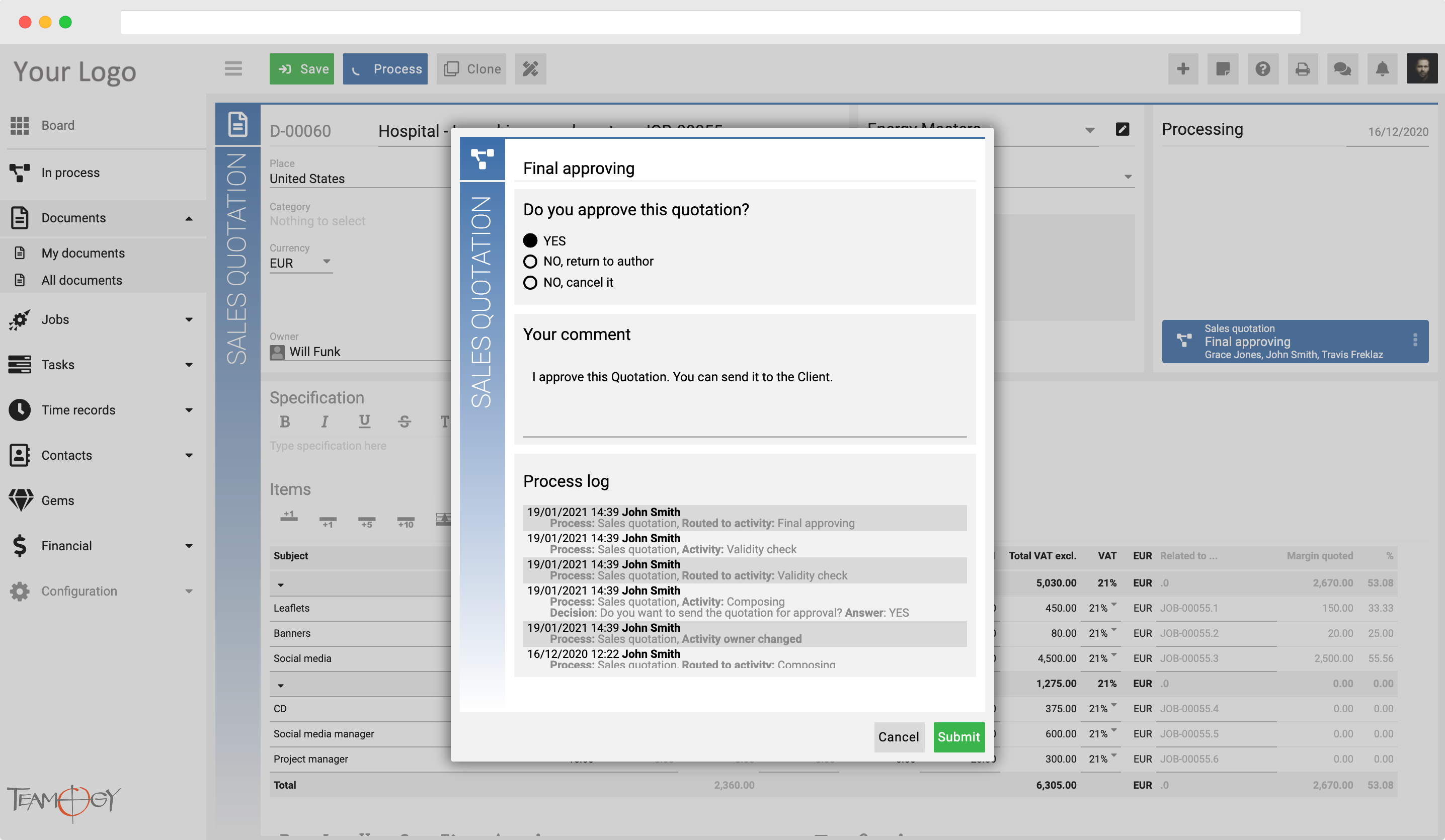Open My documents
1445x840 pixels.
(x=83, y=253)
